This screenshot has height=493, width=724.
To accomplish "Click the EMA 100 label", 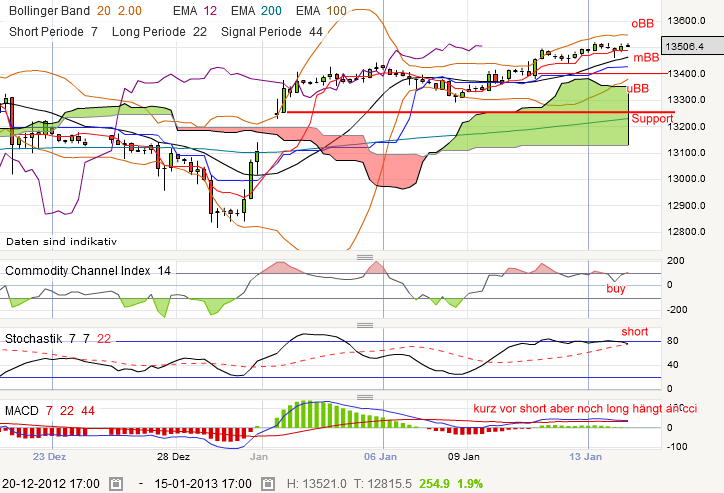I will tap(321, 11).
